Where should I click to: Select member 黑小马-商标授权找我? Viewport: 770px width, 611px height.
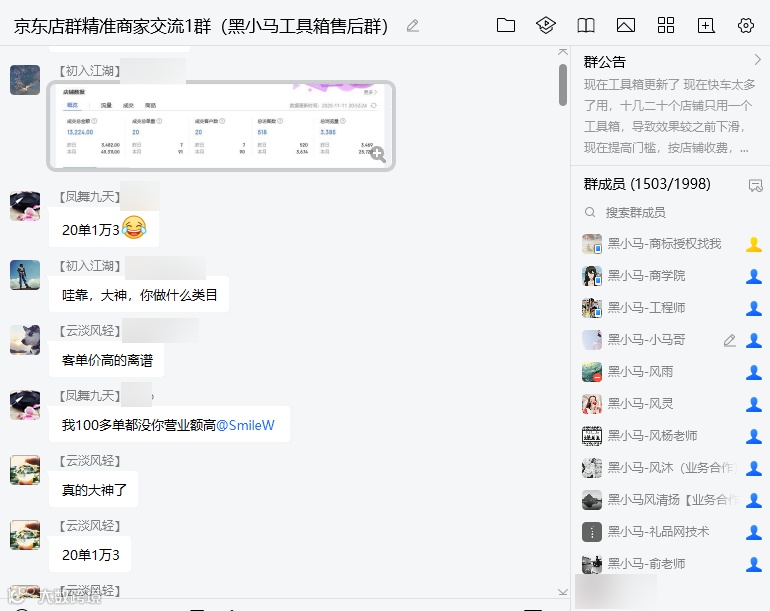tap(670, 244)
